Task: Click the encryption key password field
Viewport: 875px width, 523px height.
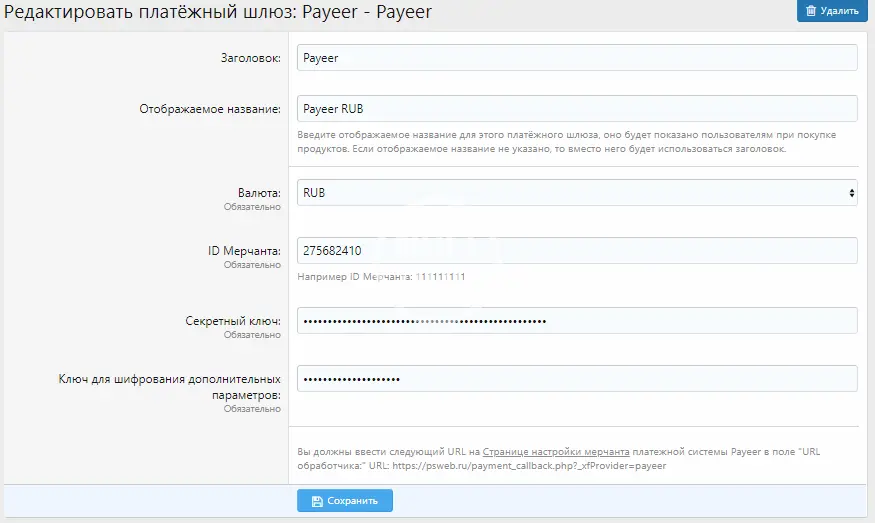Action: 577,378
